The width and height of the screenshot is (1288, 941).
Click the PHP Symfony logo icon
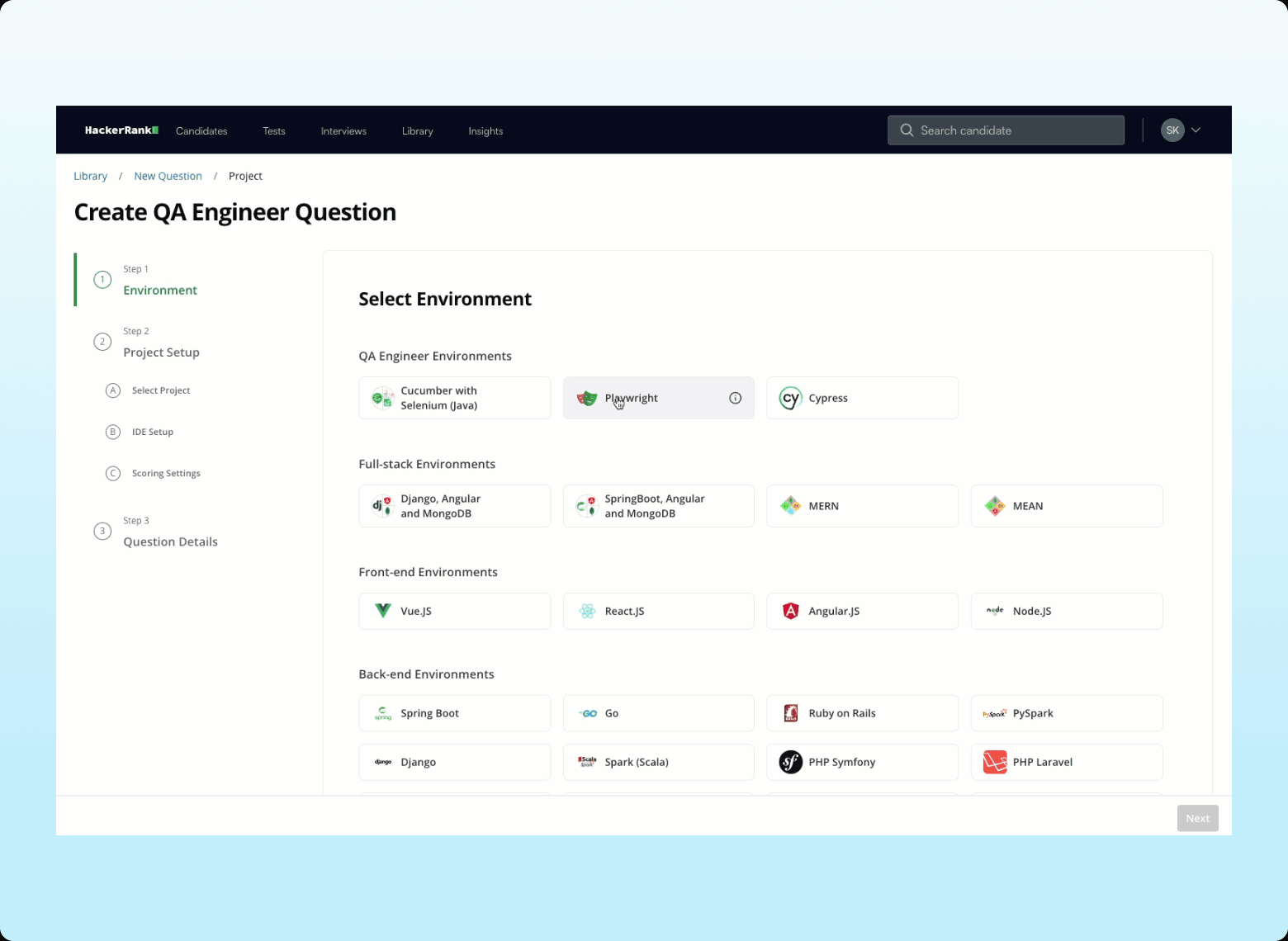coord(791,762)
